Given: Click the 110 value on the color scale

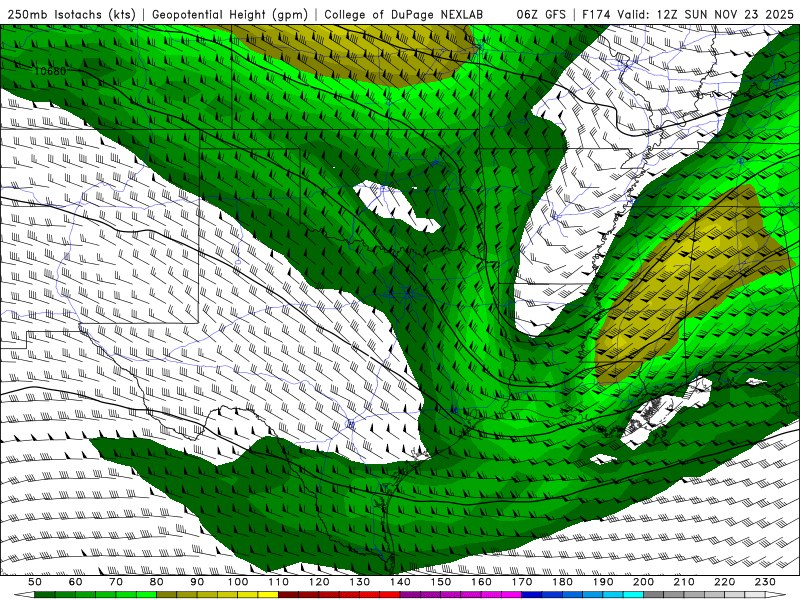Looking at the screenshot, I should [x=279, y=582].
